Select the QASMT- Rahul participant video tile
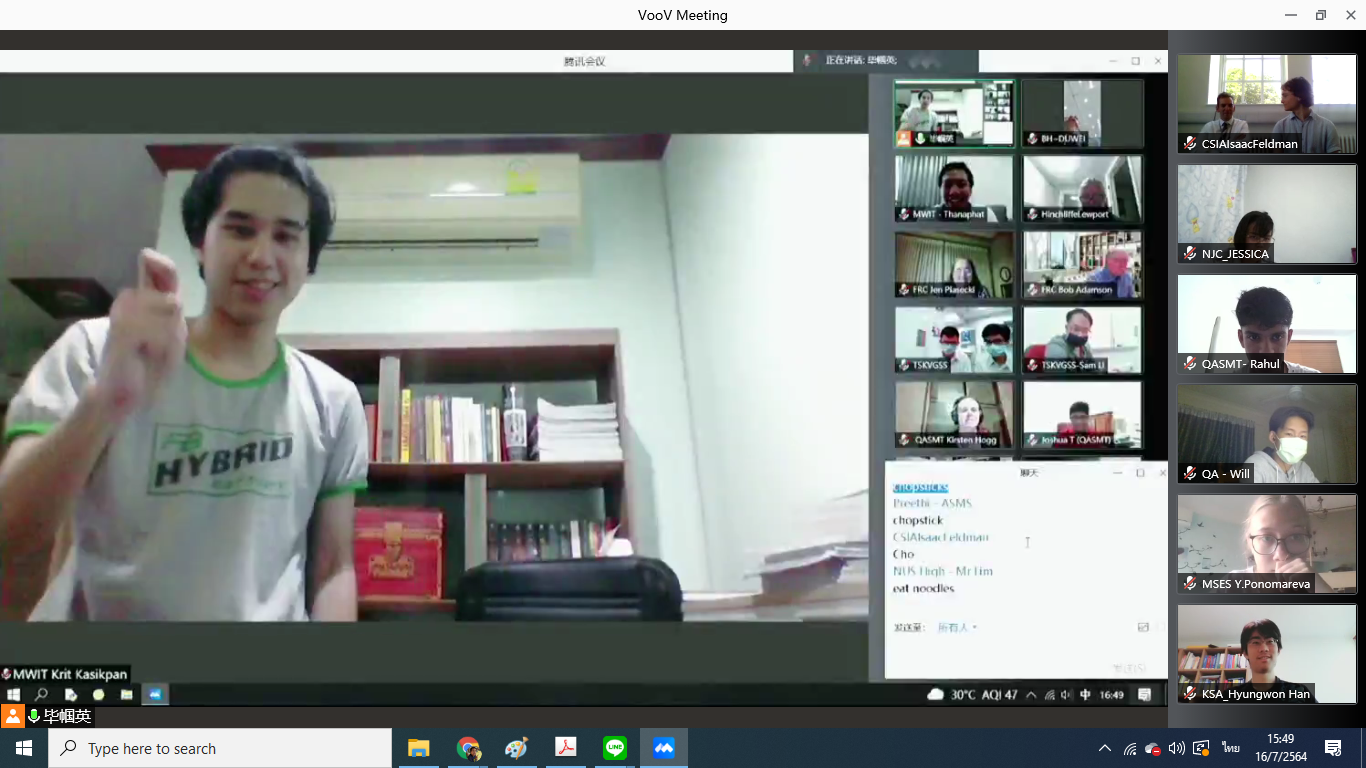This screenshot has height=768, width=1366. coord(1267,324)
